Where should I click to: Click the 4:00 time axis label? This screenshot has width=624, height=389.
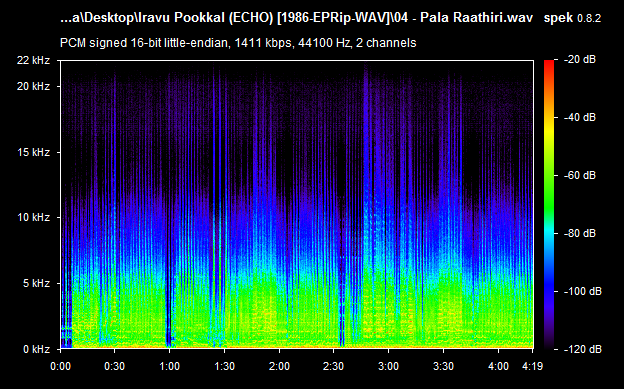pyautogui.click(x=498, y=366)
